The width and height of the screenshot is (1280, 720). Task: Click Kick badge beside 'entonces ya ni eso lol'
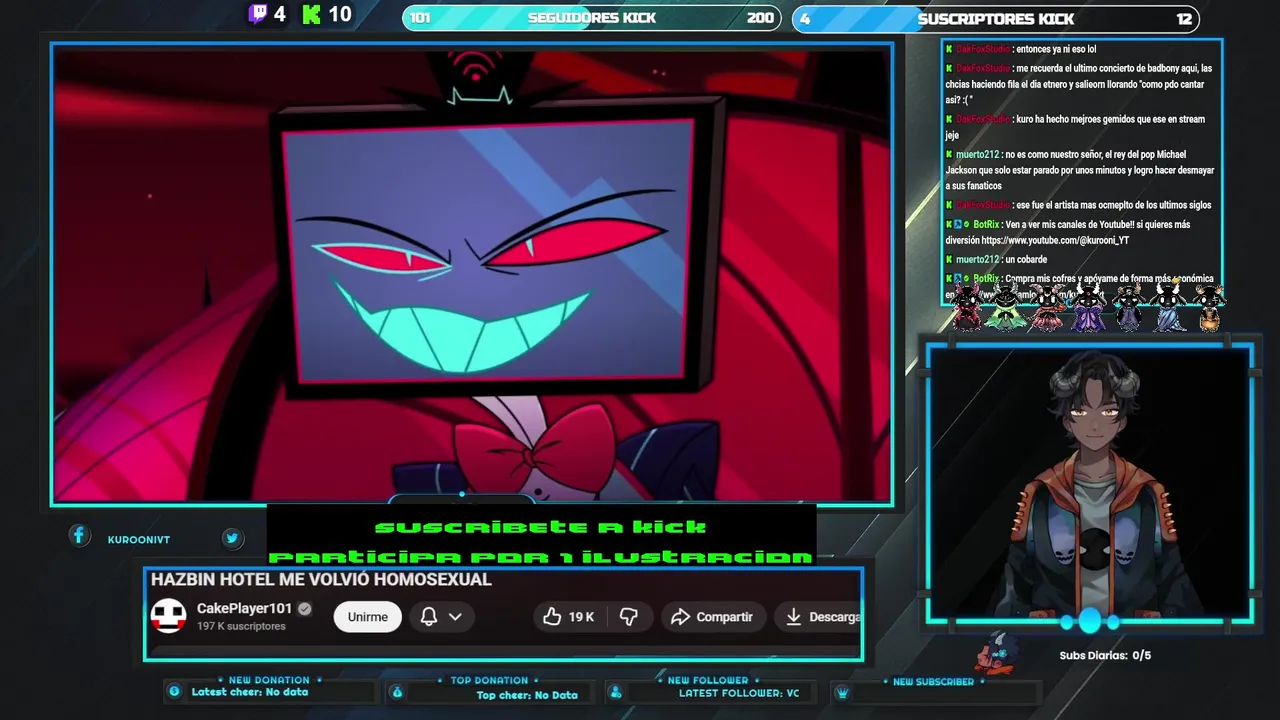click(949, 49)
